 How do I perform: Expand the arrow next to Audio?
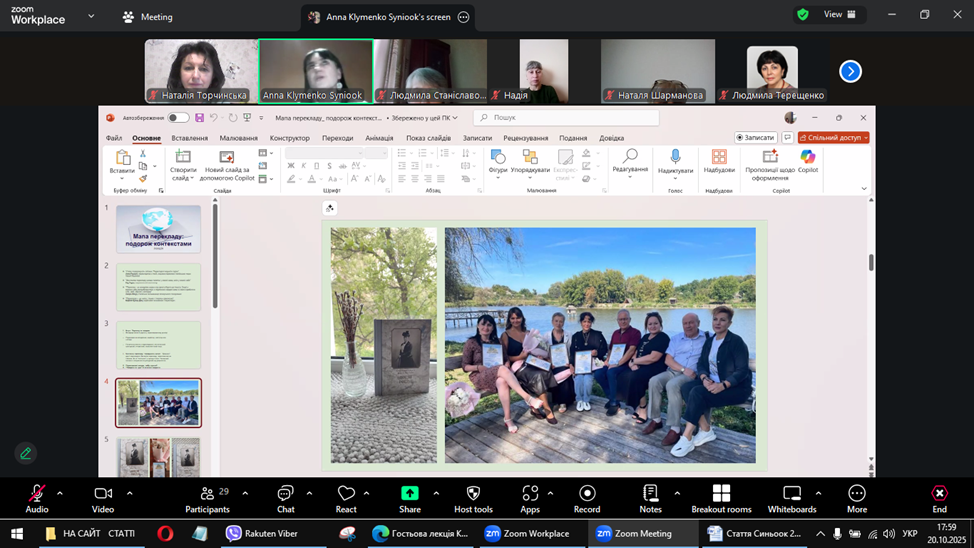(x=60, y=493)
